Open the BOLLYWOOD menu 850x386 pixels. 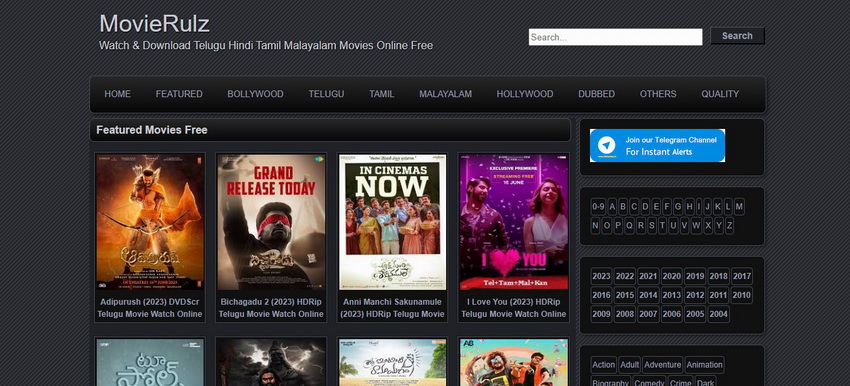255,94
